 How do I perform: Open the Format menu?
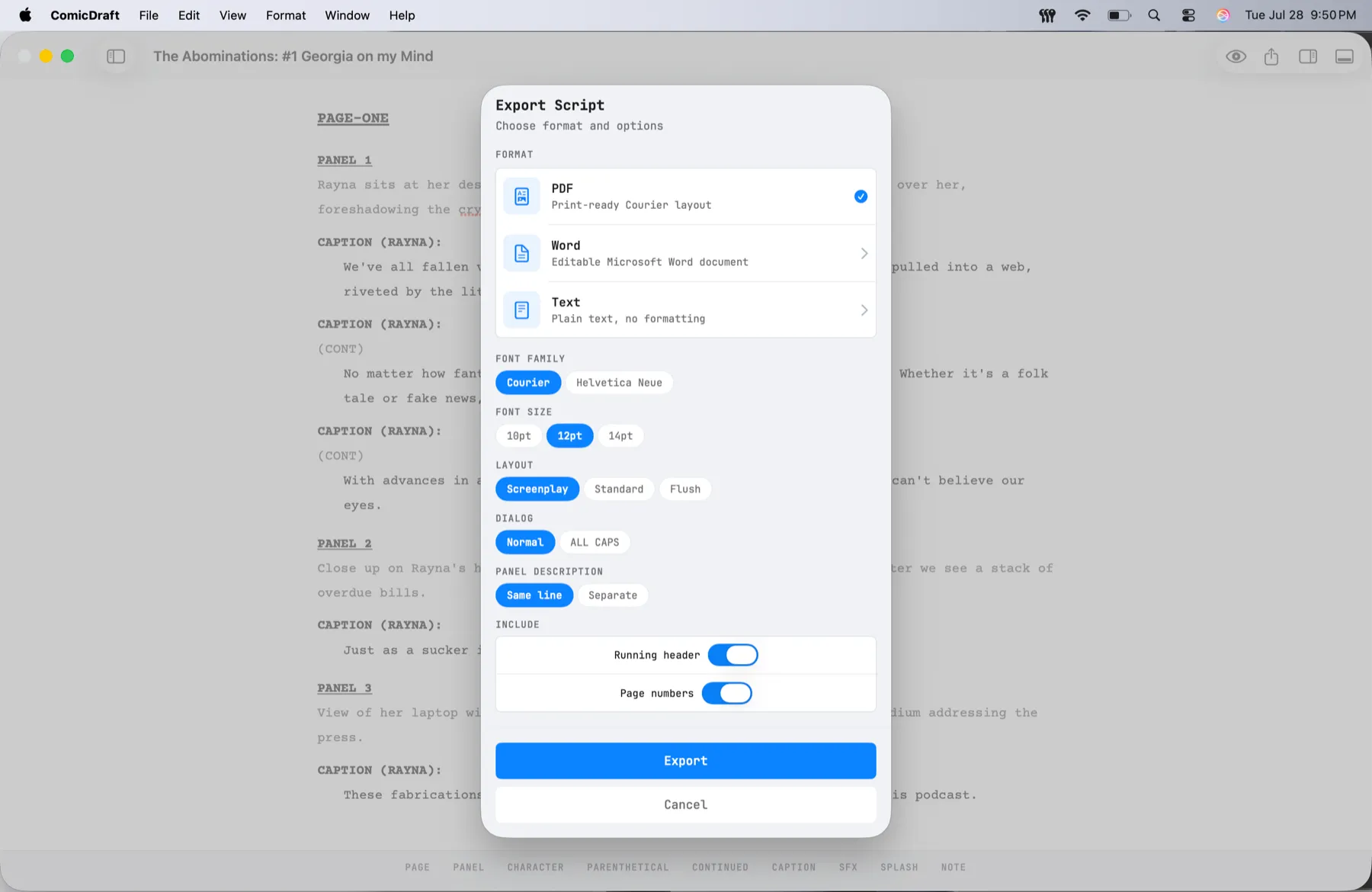click(286, 15)
